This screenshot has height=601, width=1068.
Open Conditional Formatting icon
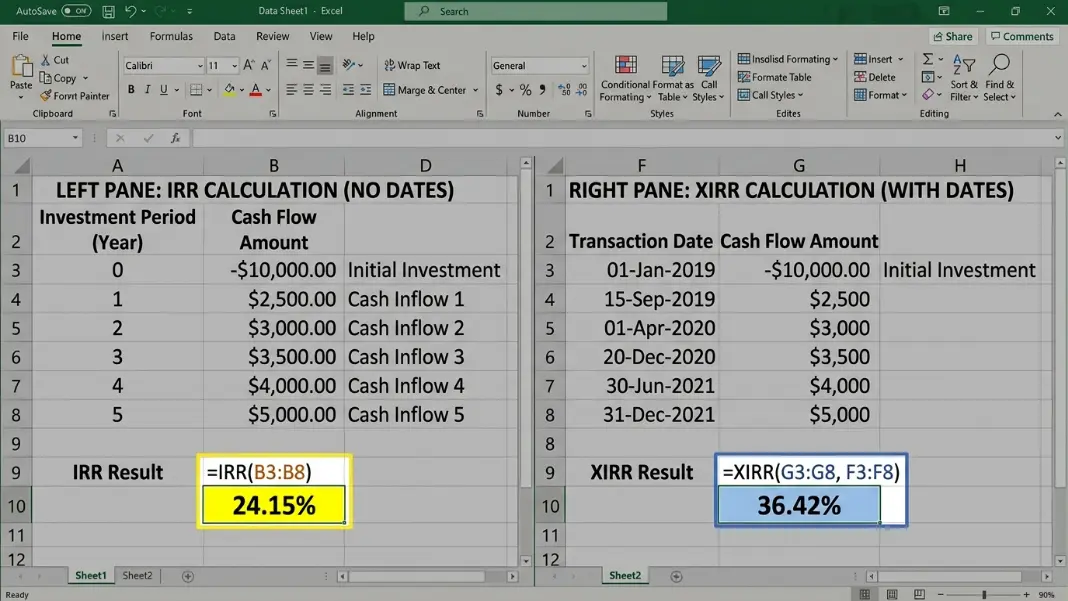(x=625, y=66)
